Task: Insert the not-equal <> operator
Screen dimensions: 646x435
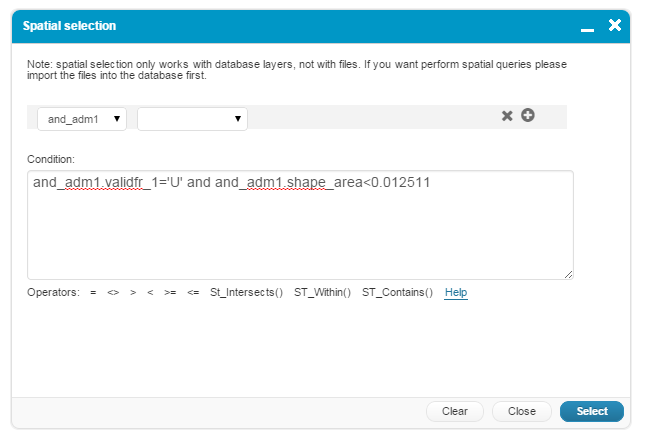Action: click(x=113, y=293)
